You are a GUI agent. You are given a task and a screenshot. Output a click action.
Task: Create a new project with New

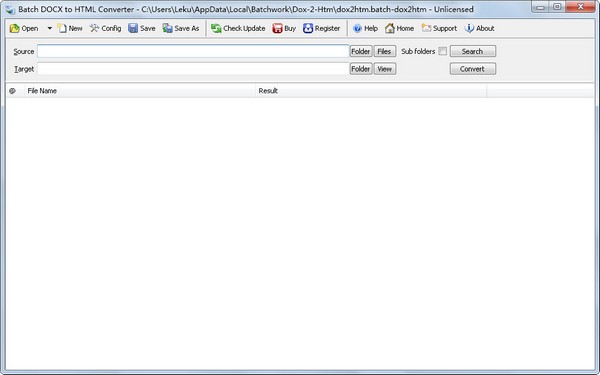[x=70, y=28]
